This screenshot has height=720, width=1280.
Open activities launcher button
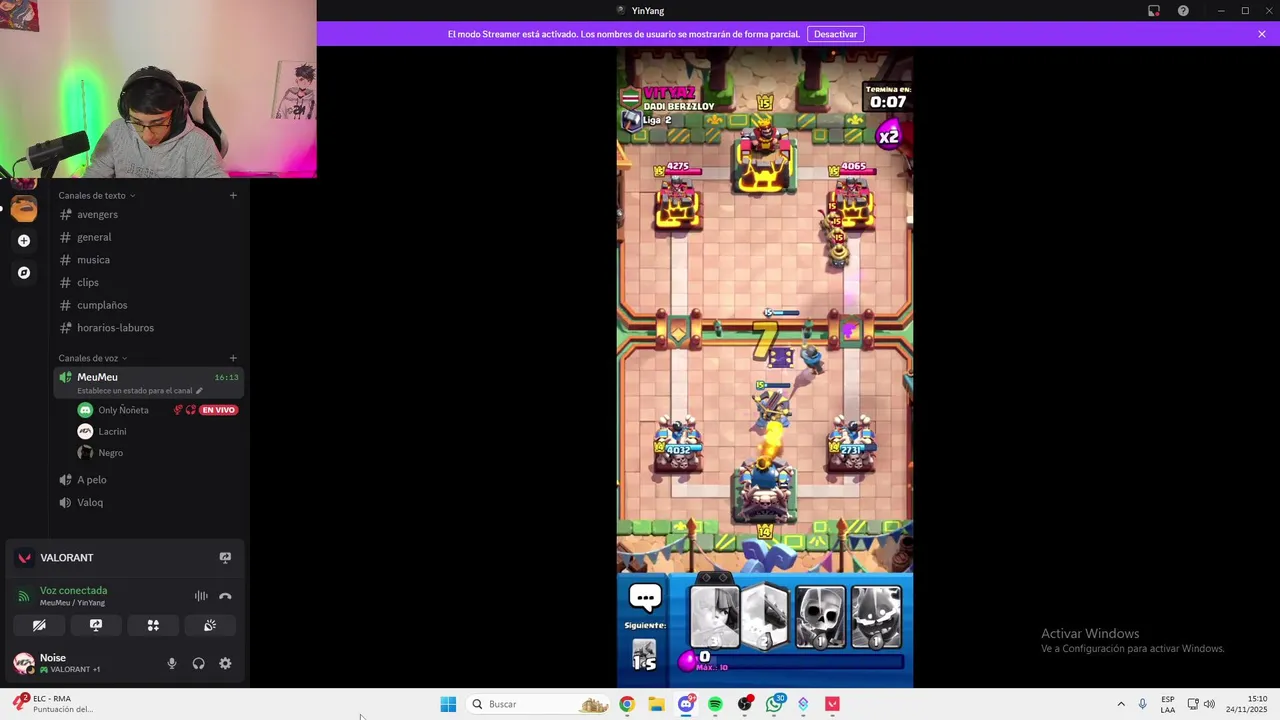click(153, 625)
